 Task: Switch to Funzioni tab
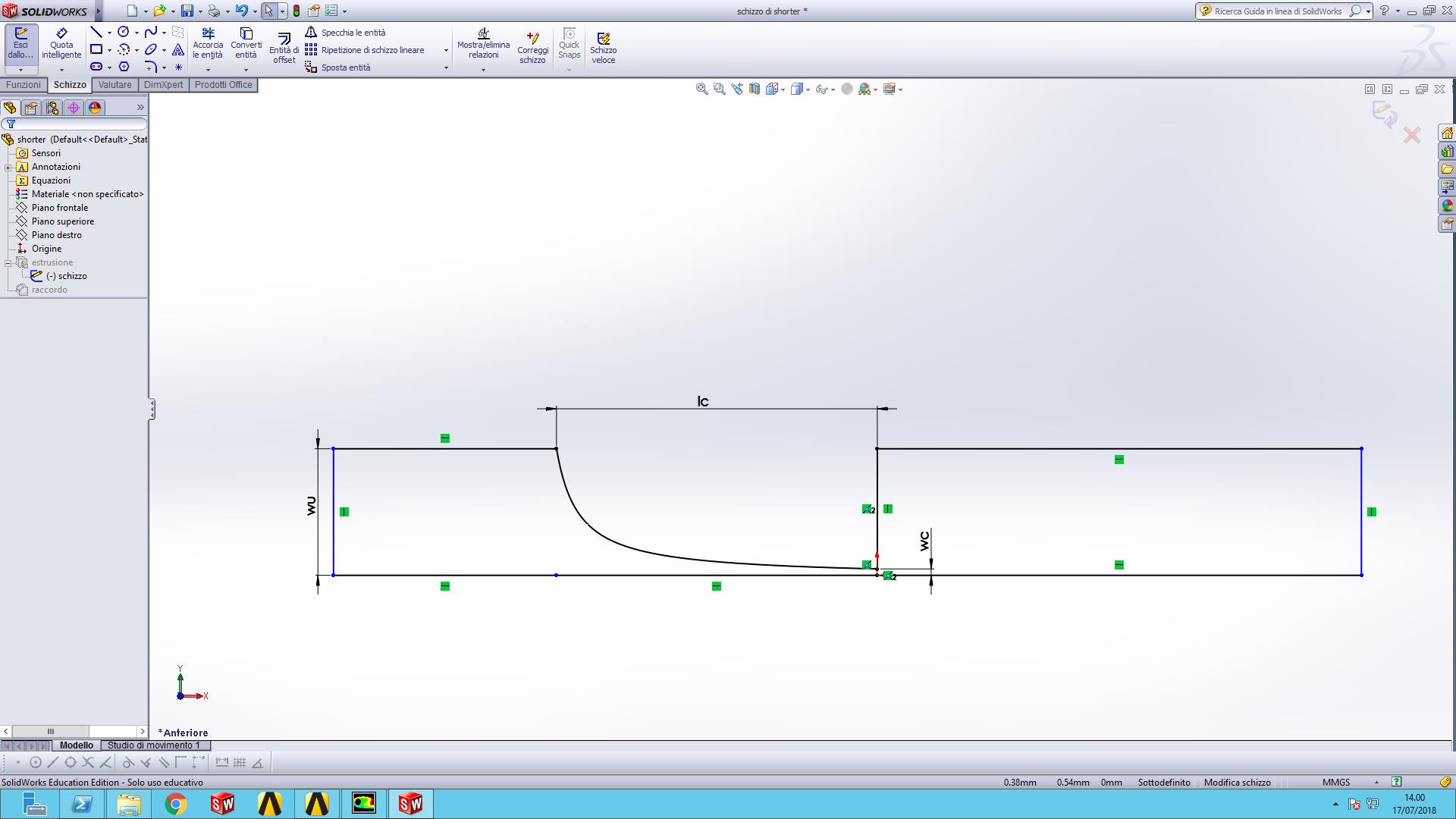24,85
